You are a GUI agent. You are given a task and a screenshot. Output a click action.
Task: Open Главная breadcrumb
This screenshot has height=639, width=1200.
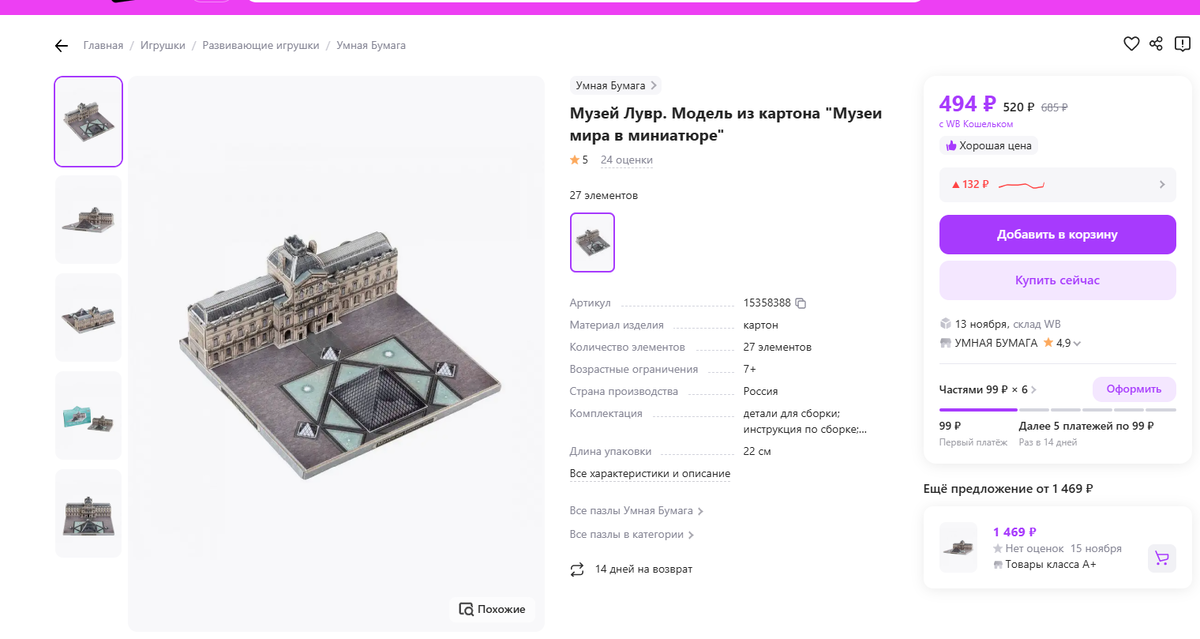point(103,46)
